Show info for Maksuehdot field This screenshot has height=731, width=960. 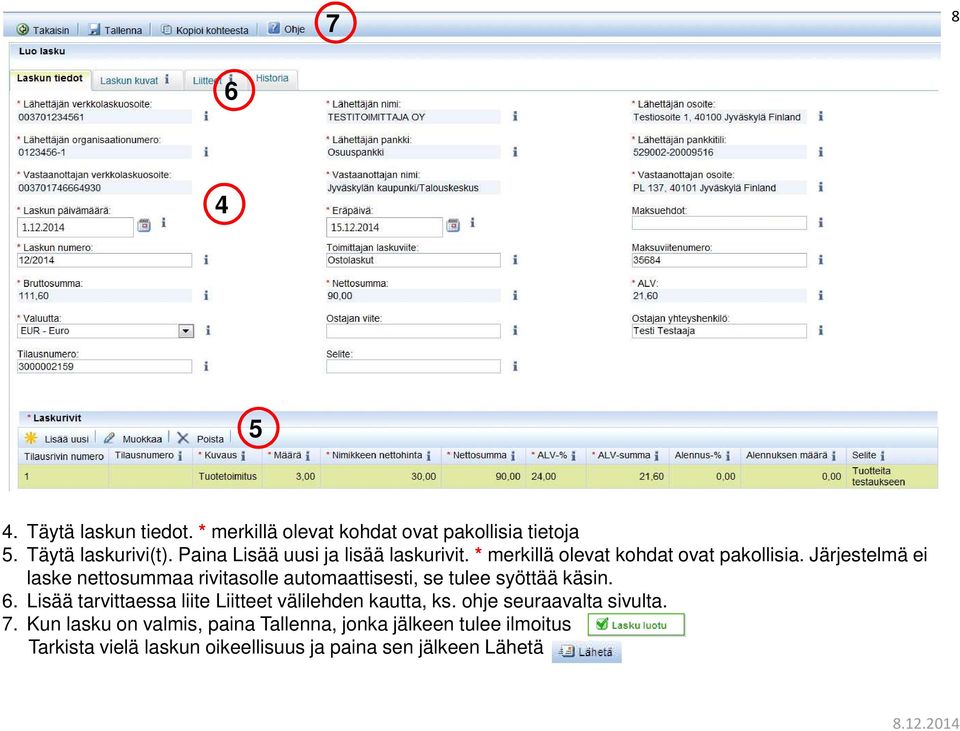(x=820, y=223)
